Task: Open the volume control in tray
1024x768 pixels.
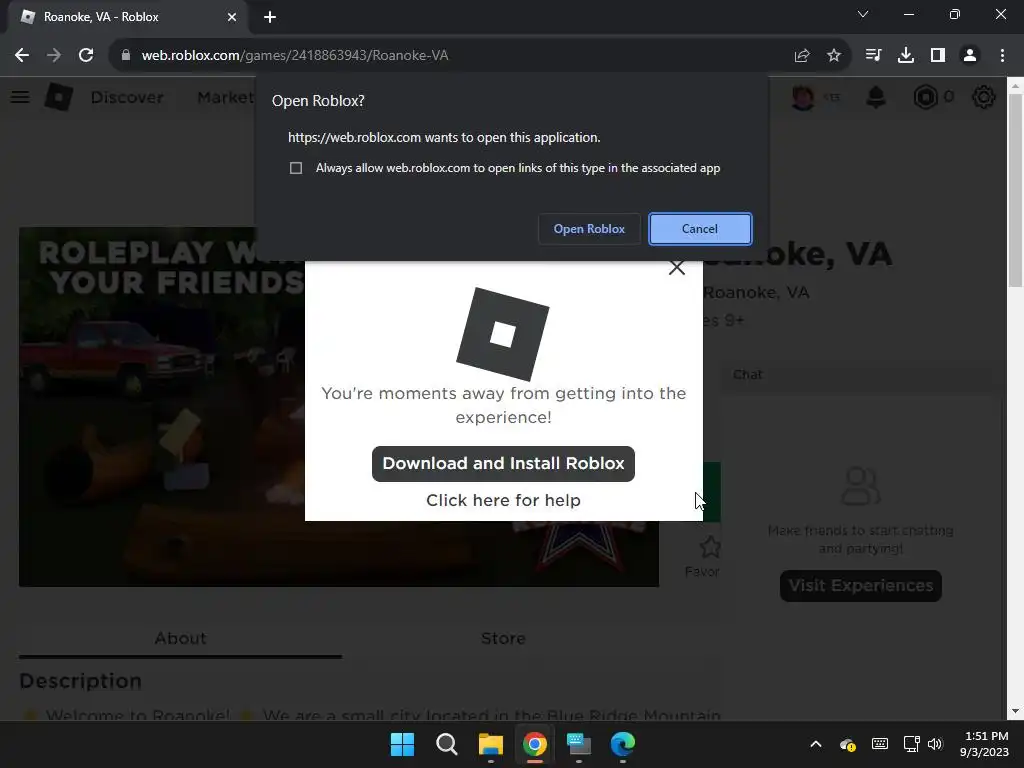Action: [935, 744]
